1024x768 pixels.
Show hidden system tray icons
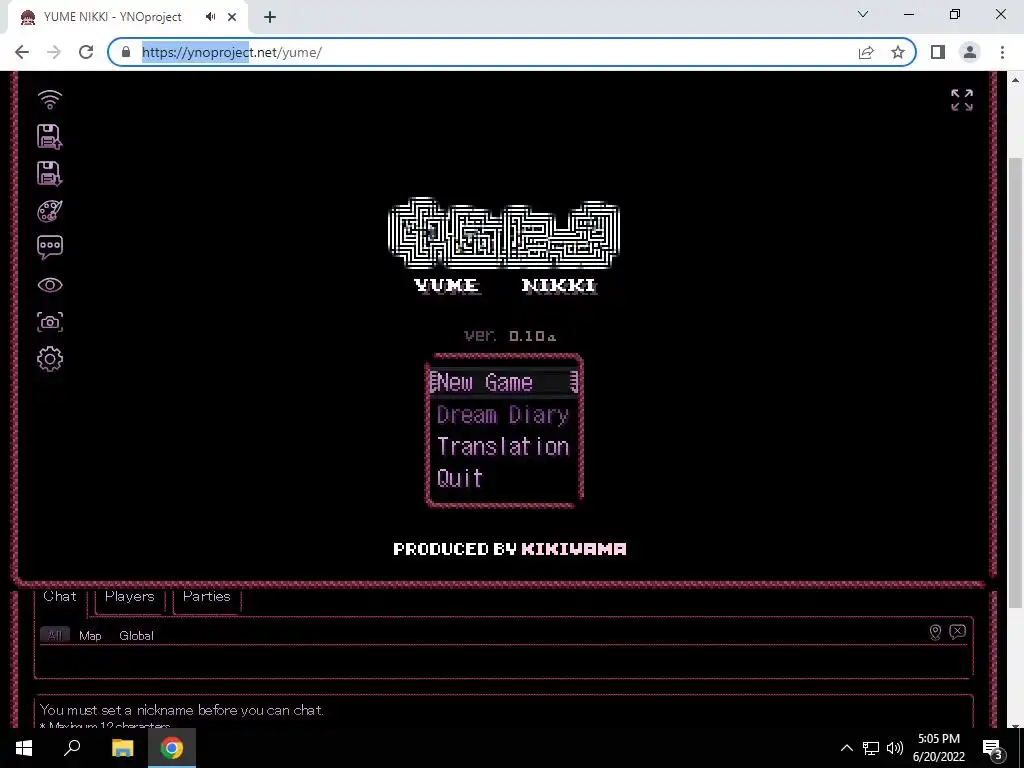coord(846,748)
